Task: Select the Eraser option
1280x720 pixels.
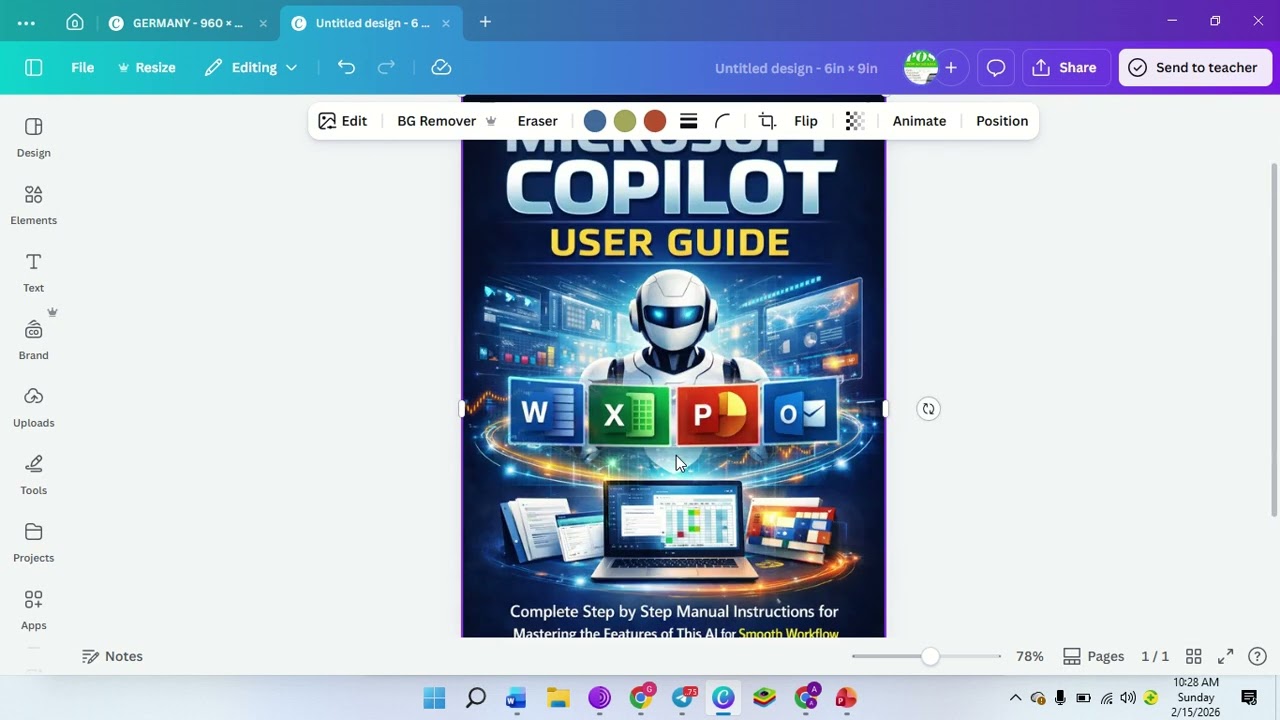Action: point(537,121)
